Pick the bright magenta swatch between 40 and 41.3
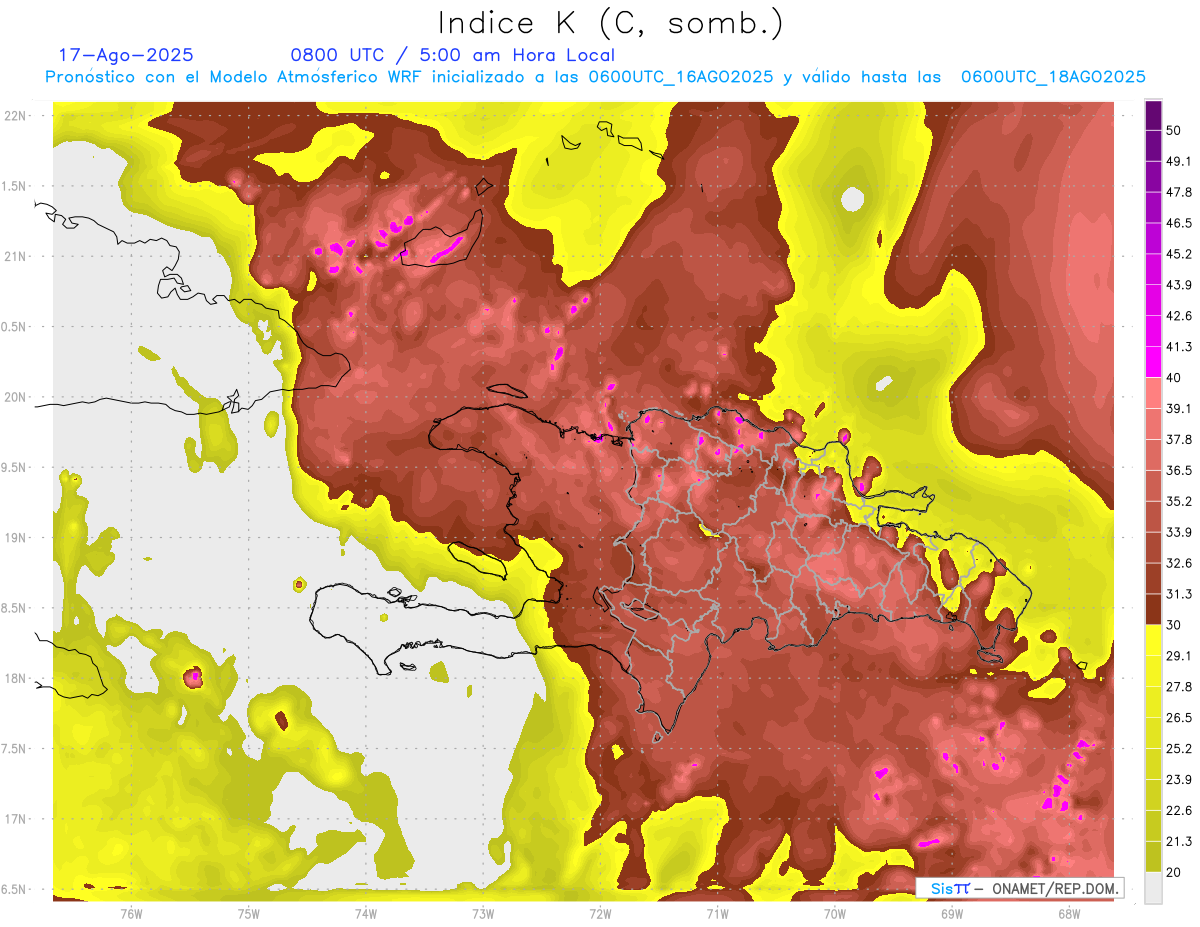 tap(1154, 362)
